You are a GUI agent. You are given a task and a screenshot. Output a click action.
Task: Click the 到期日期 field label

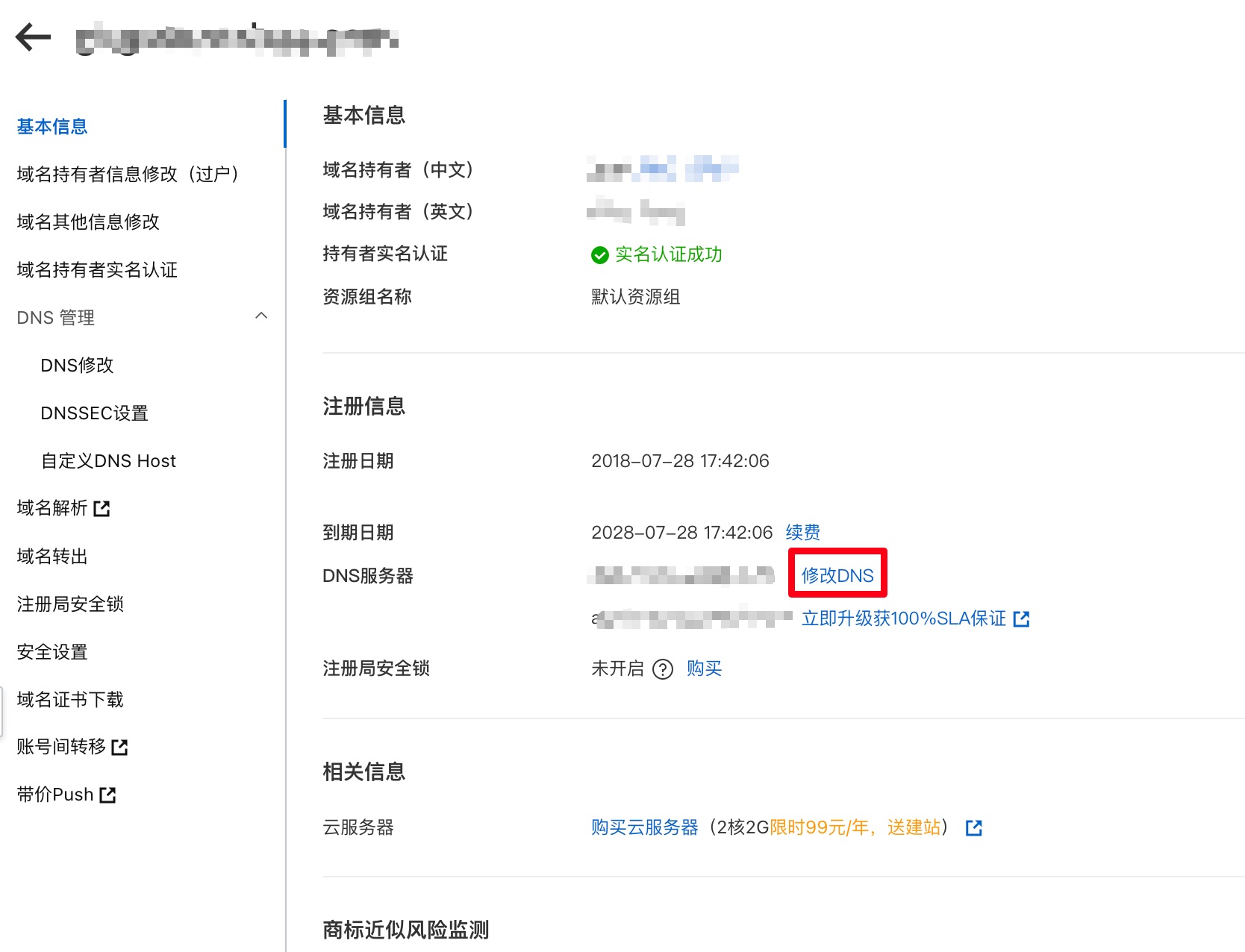[x=358, y=533]
